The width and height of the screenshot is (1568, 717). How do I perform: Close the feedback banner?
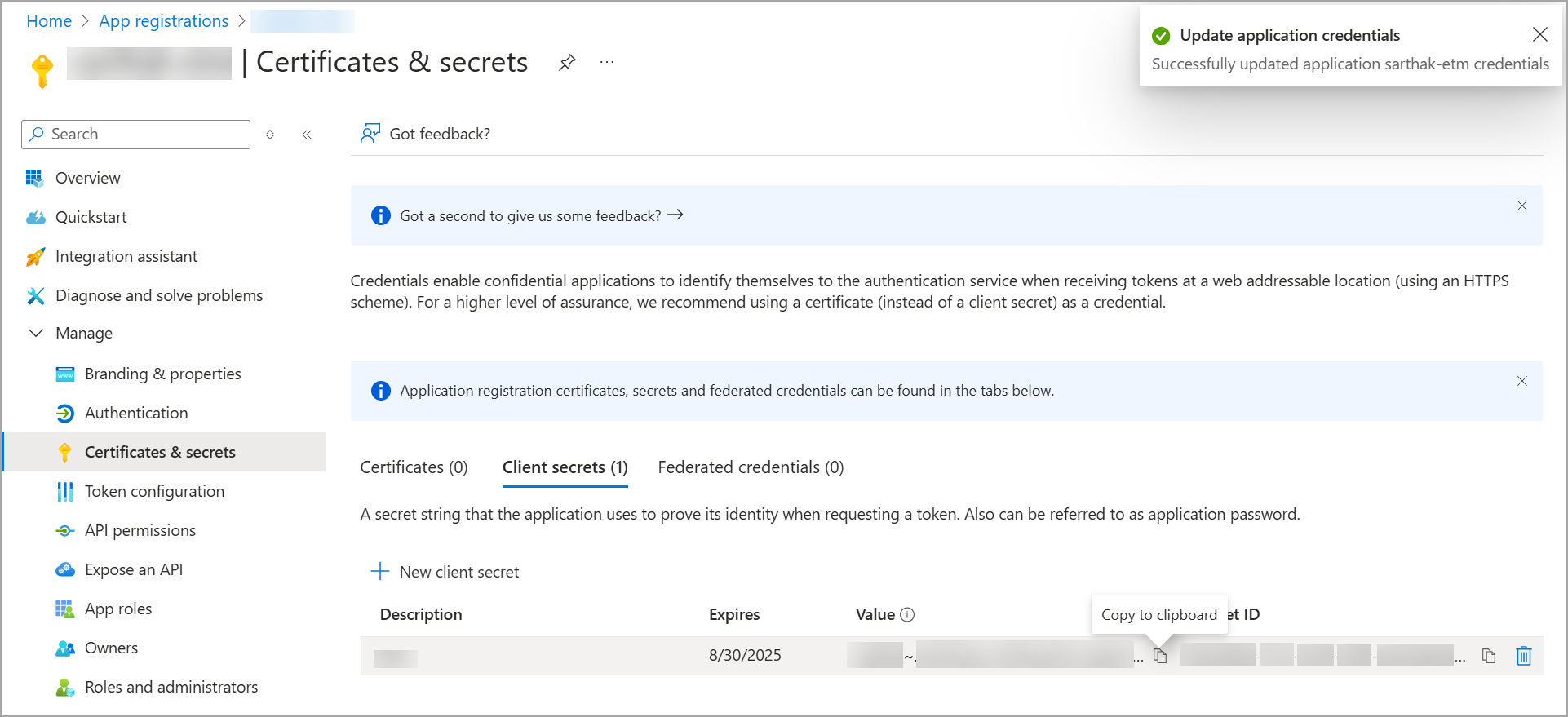1521,206
